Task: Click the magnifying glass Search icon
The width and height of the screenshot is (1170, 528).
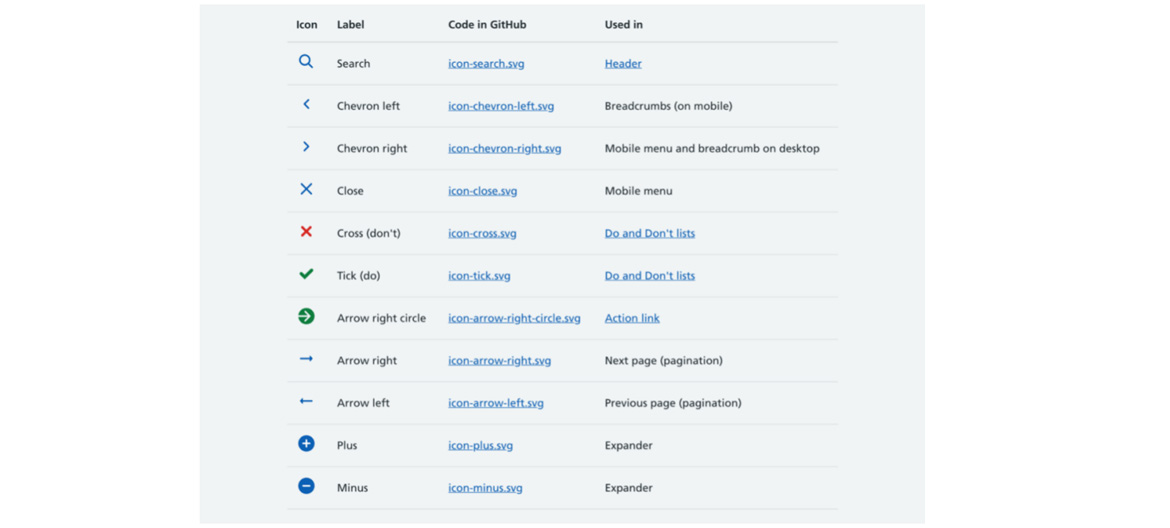Action: [306, 62]
